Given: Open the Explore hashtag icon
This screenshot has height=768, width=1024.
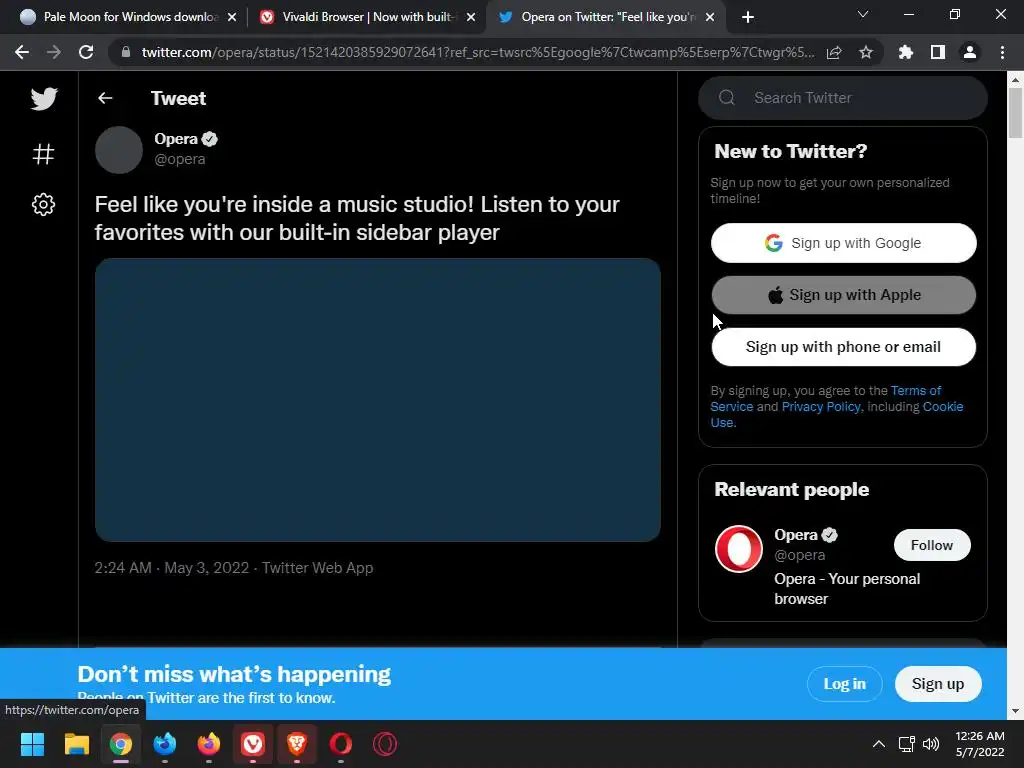Looking at the screenshot, I should tap(43, 154).
